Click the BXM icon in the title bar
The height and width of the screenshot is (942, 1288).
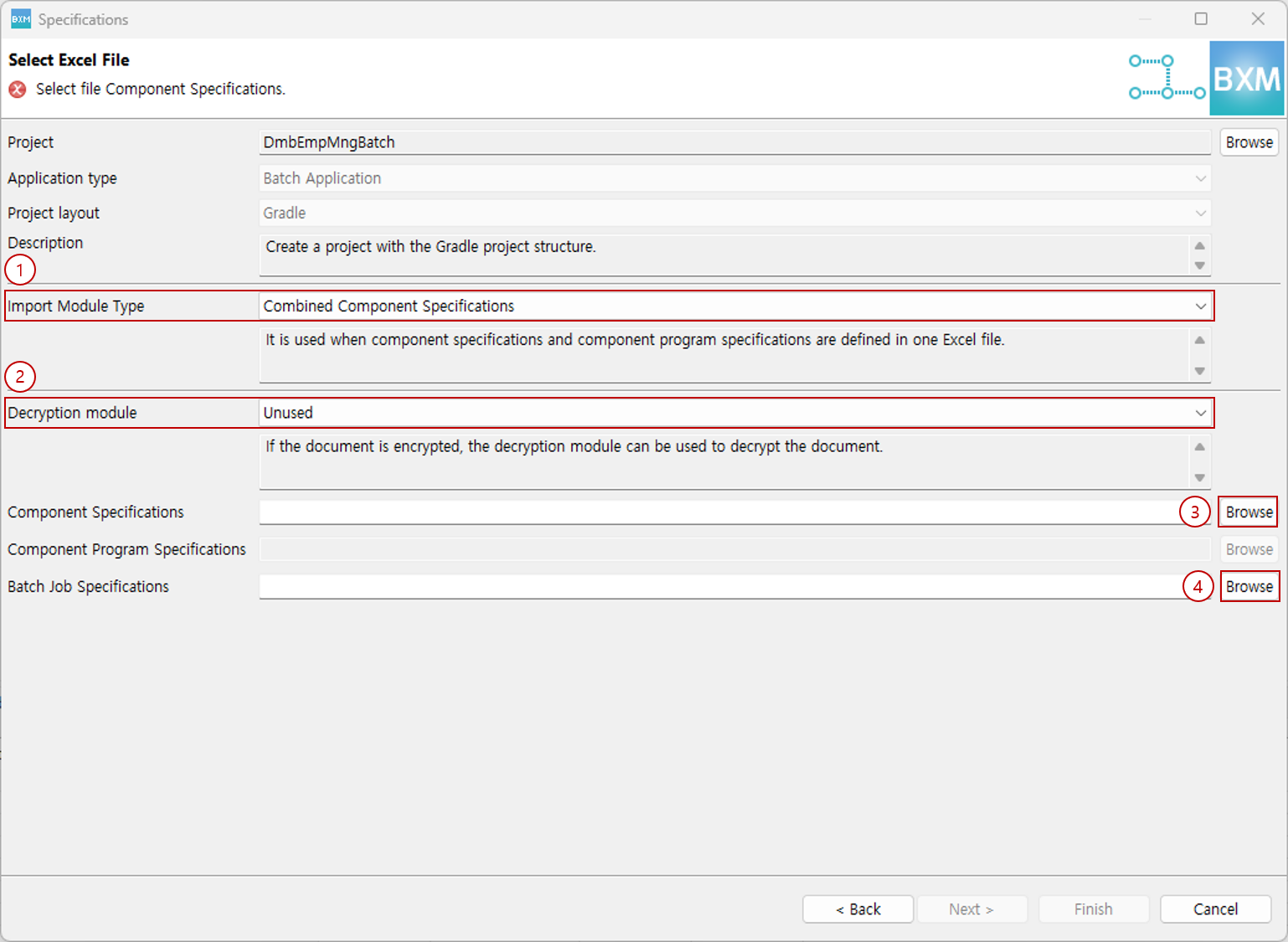point(20,18)
